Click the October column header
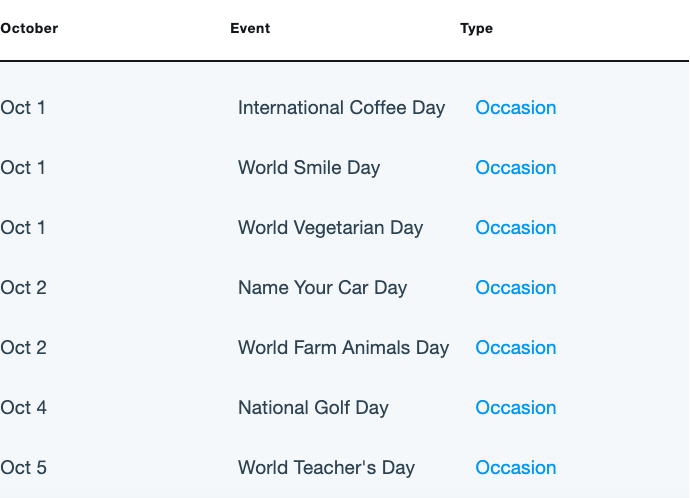 point(29,28)
